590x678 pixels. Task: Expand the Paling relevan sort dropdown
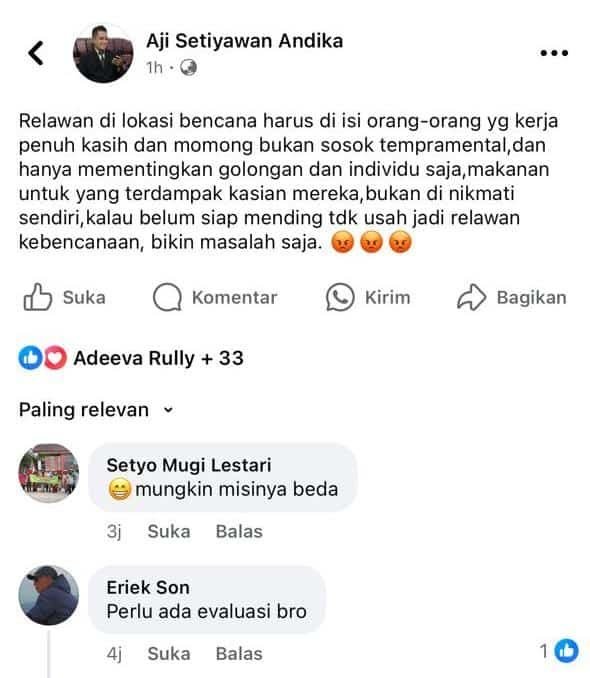pos(96,409)
